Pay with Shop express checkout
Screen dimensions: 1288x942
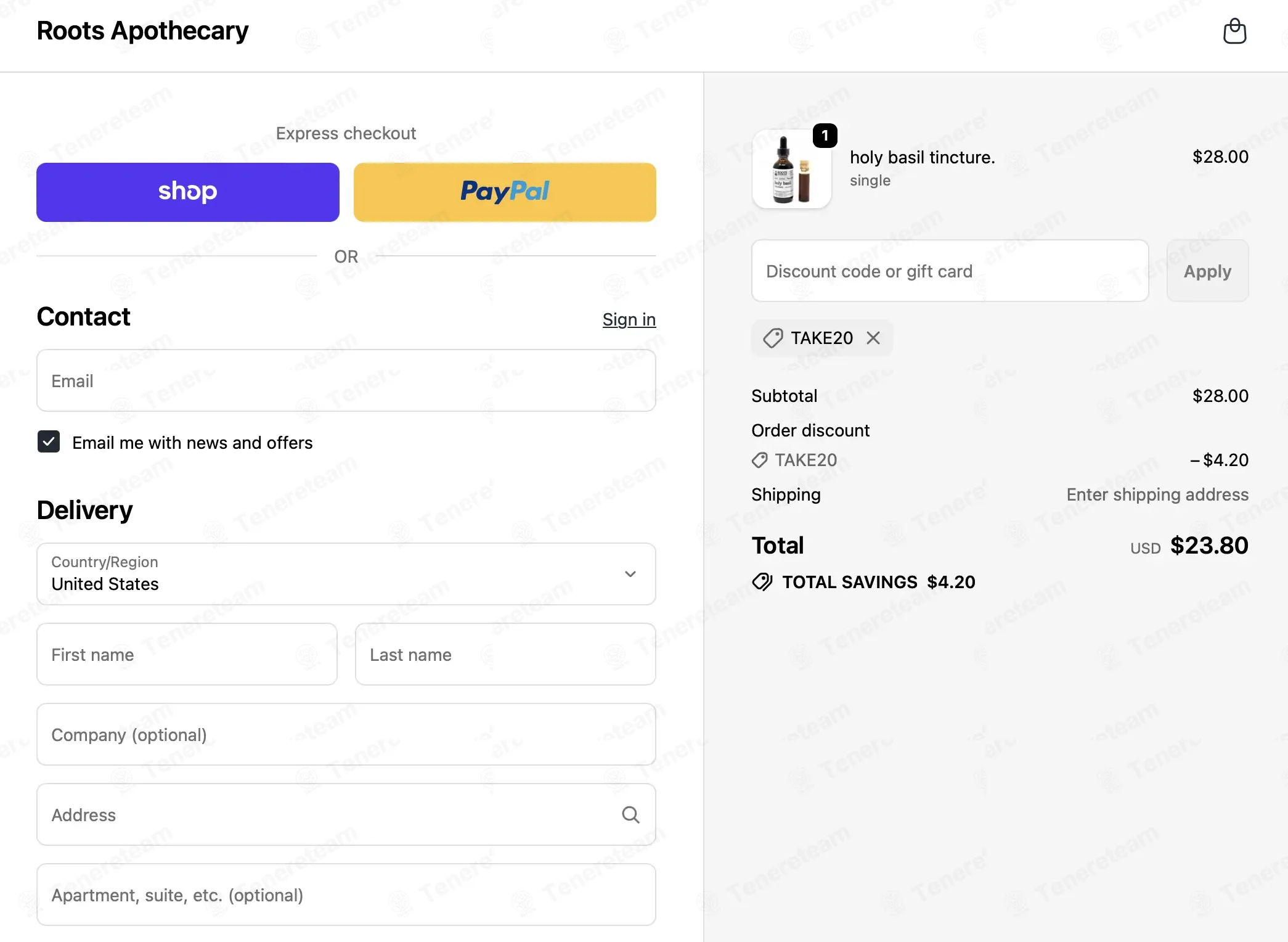188,192
